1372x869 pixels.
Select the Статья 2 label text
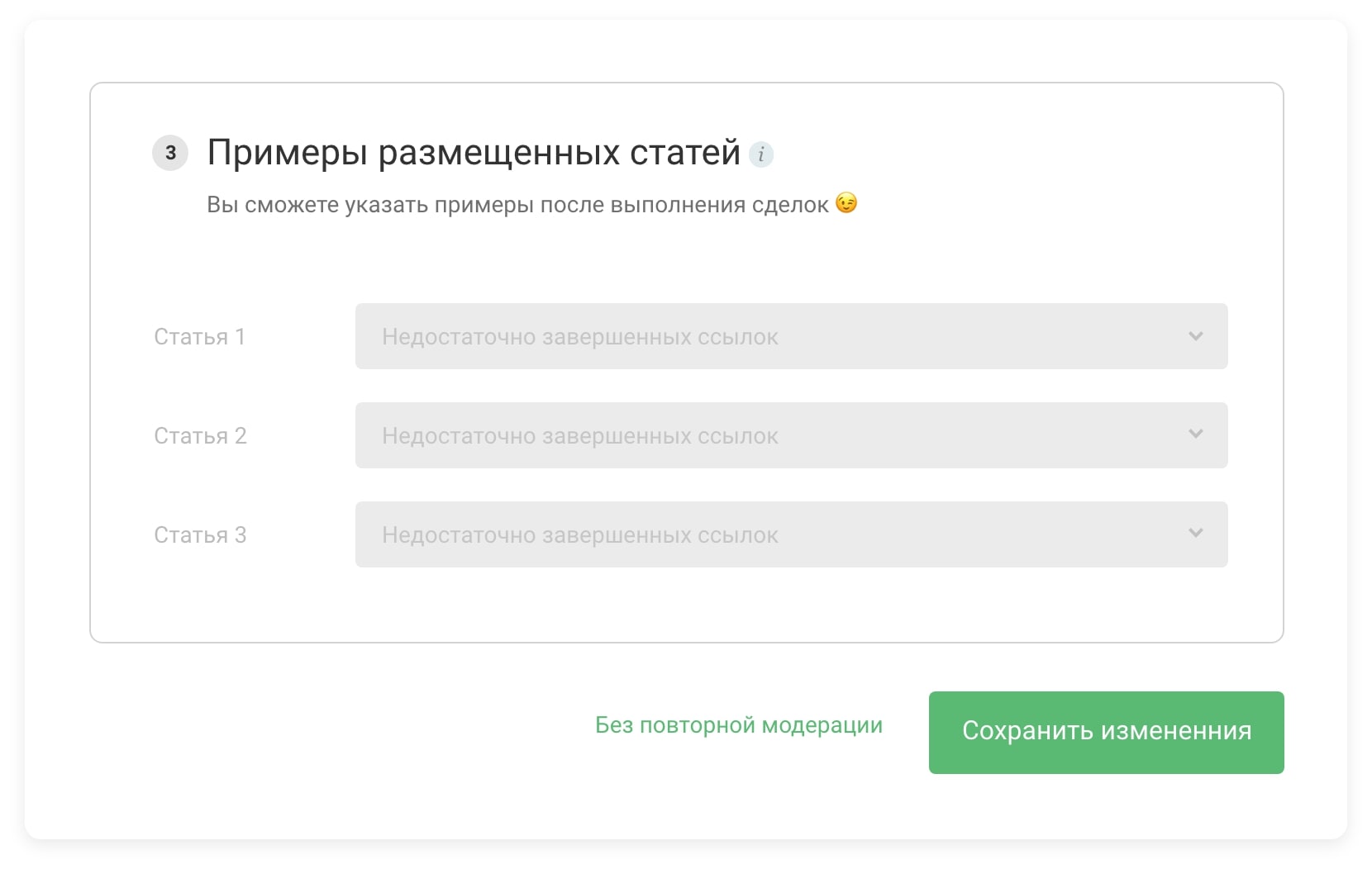pyautogui.click(x=200, y=436)
